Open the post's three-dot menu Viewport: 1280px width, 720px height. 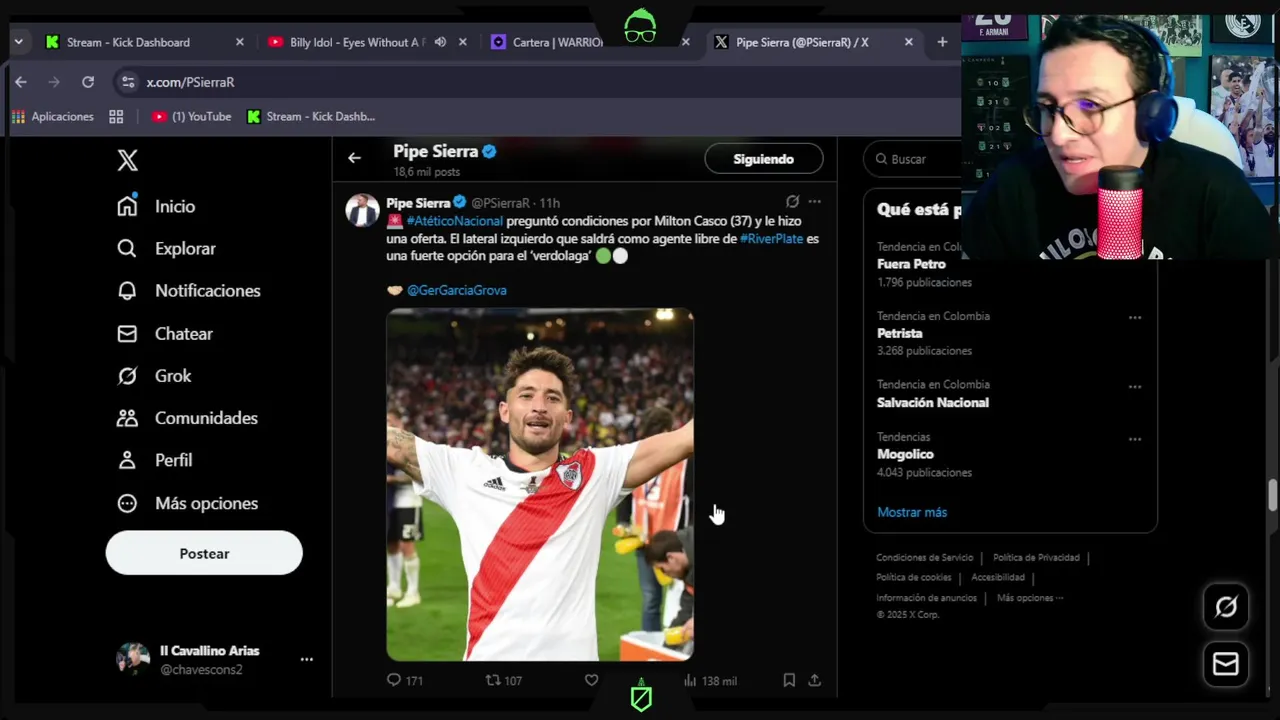(x=814, y=201)
